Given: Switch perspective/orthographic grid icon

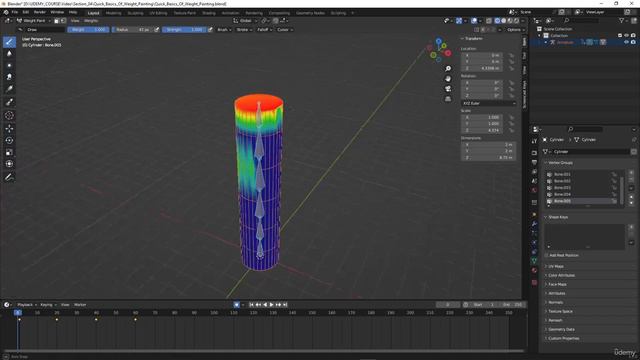Looking at the screenshot, I should pos(448,99).
